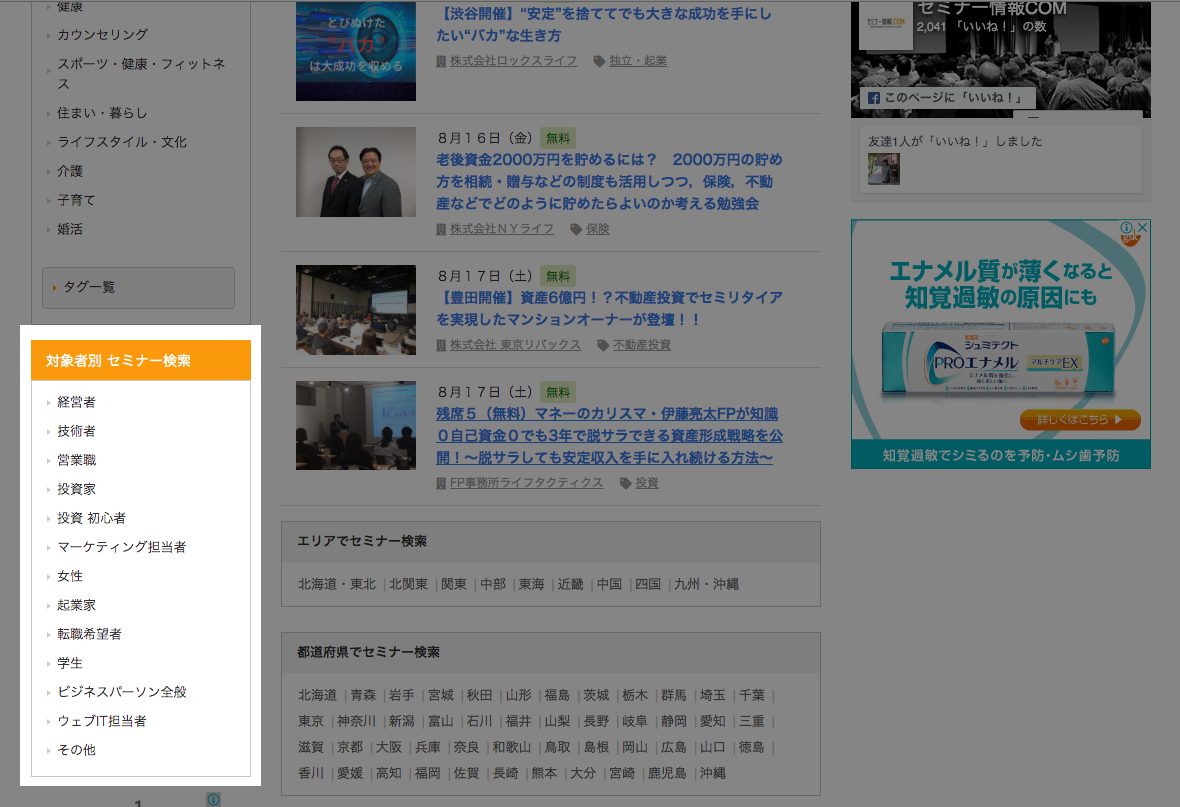The width and height of the screenshot is (1180, 807).
Task: Click the ad info icon below sidebar
Action: point(213,799)
